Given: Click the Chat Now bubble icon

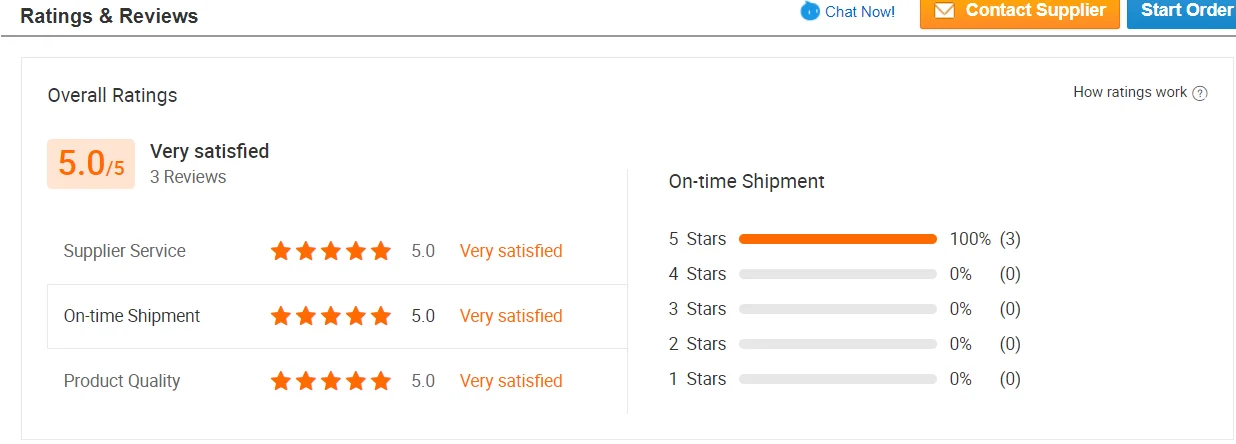Looking at the screenshot, I should pos(810,11).
